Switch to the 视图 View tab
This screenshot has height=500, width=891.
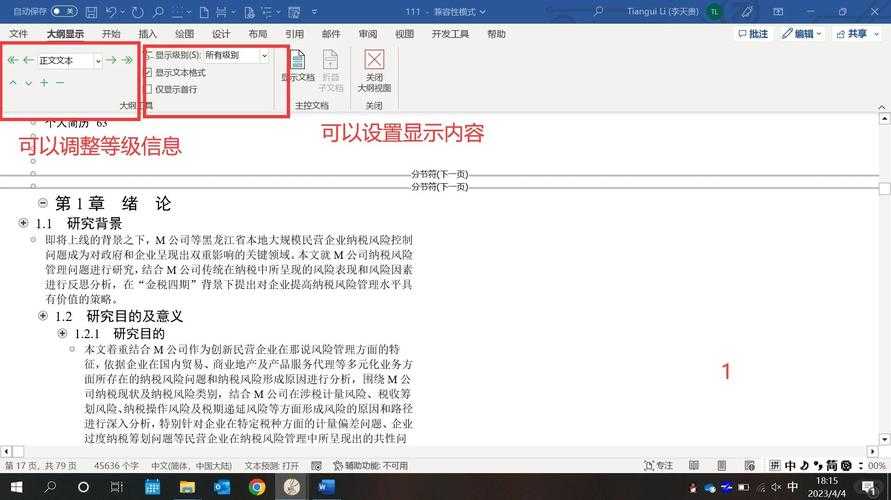coord(405,34)
